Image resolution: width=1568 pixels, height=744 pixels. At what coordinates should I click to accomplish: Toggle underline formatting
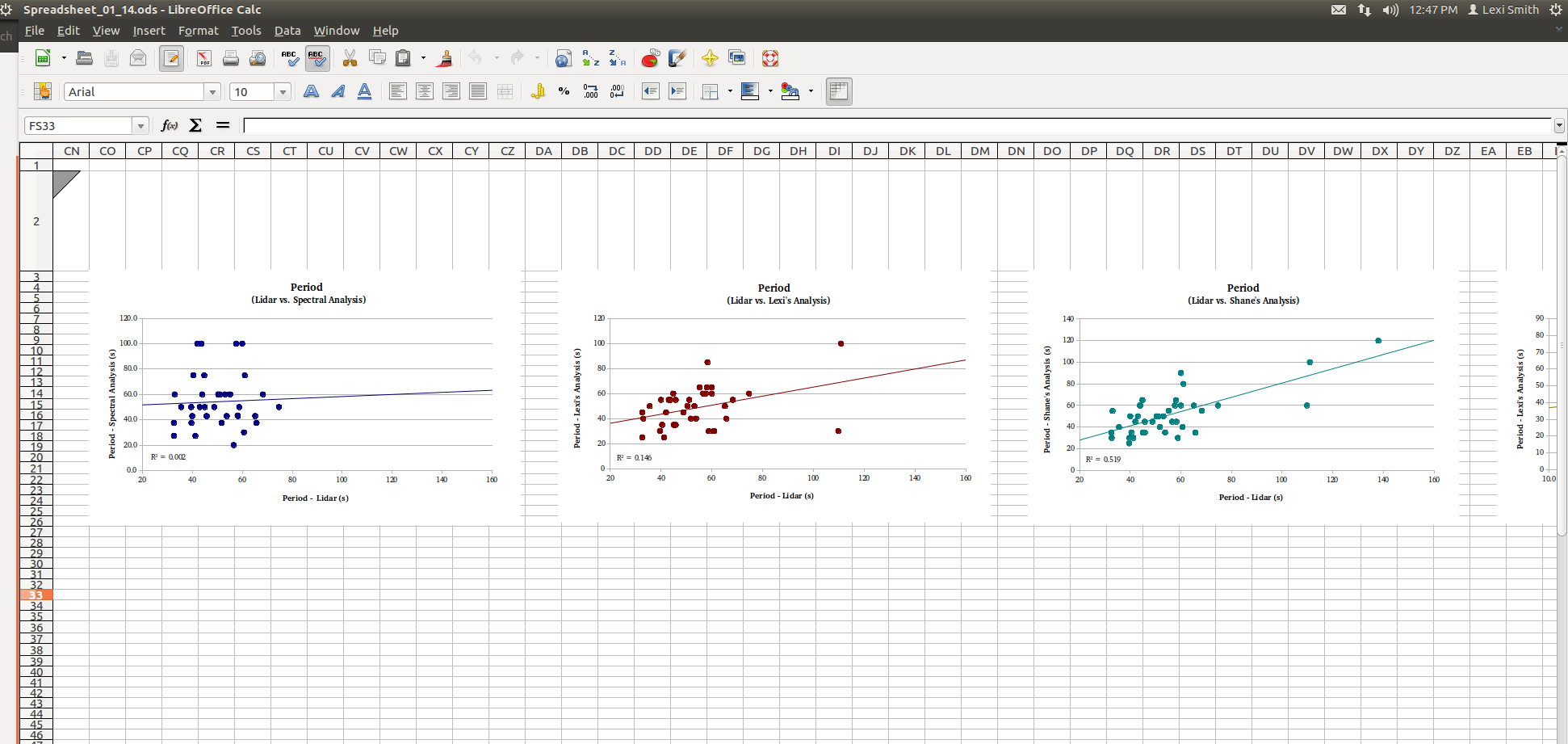[364, 91]
